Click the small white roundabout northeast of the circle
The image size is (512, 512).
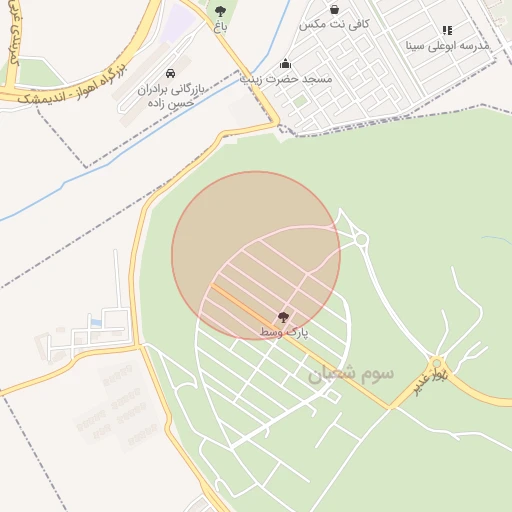(x=361, y=239)
